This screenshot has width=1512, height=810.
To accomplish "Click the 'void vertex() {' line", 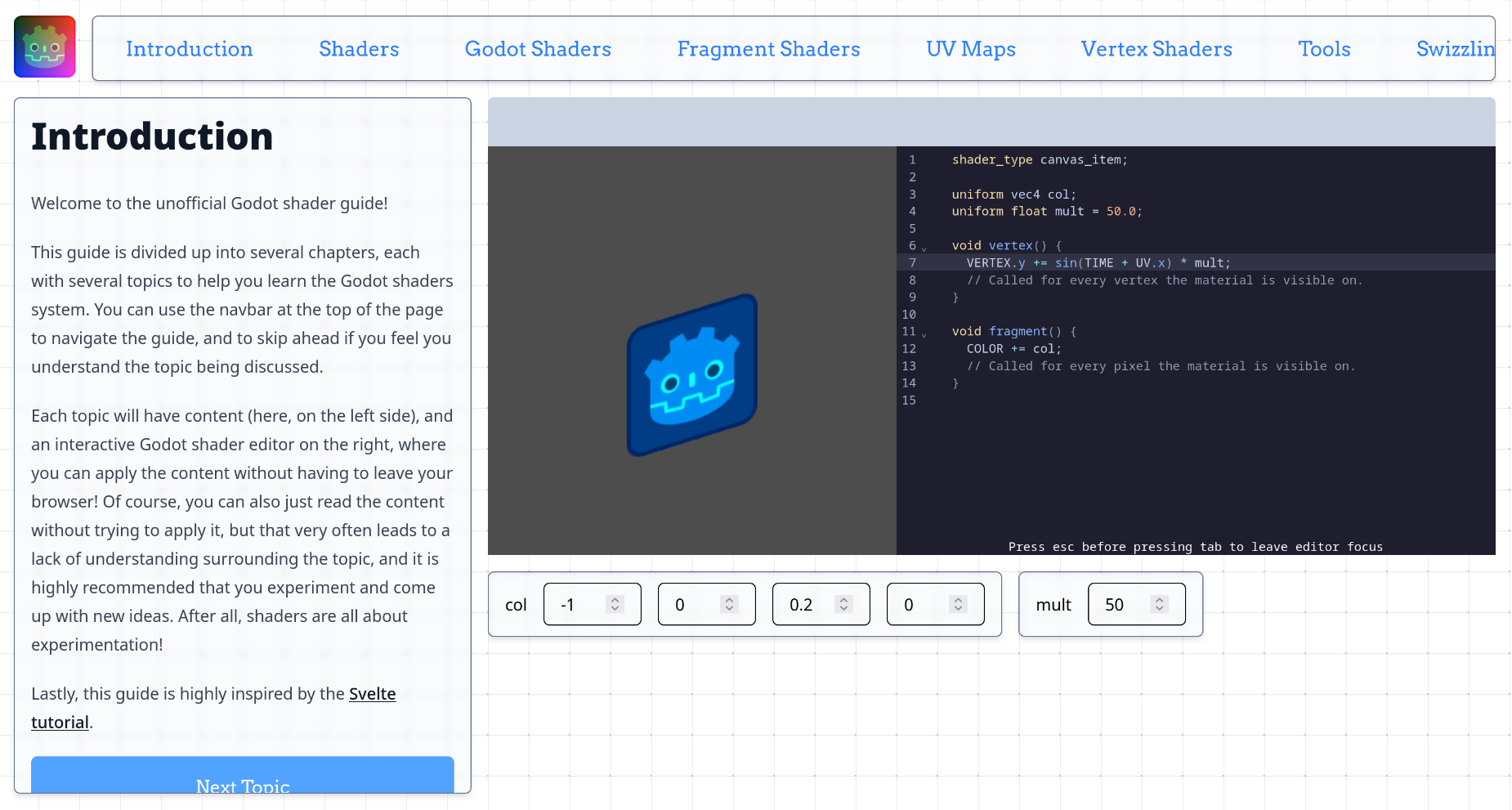I will (1007, 246).
